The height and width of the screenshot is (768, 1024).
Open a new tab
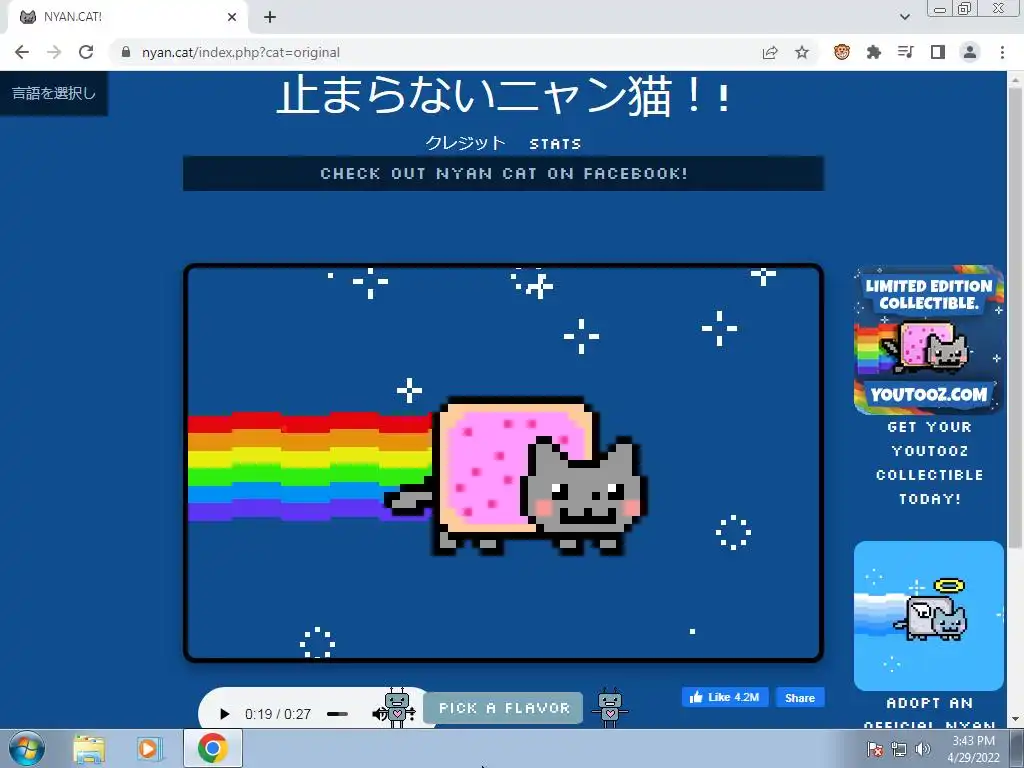(270, 17)
